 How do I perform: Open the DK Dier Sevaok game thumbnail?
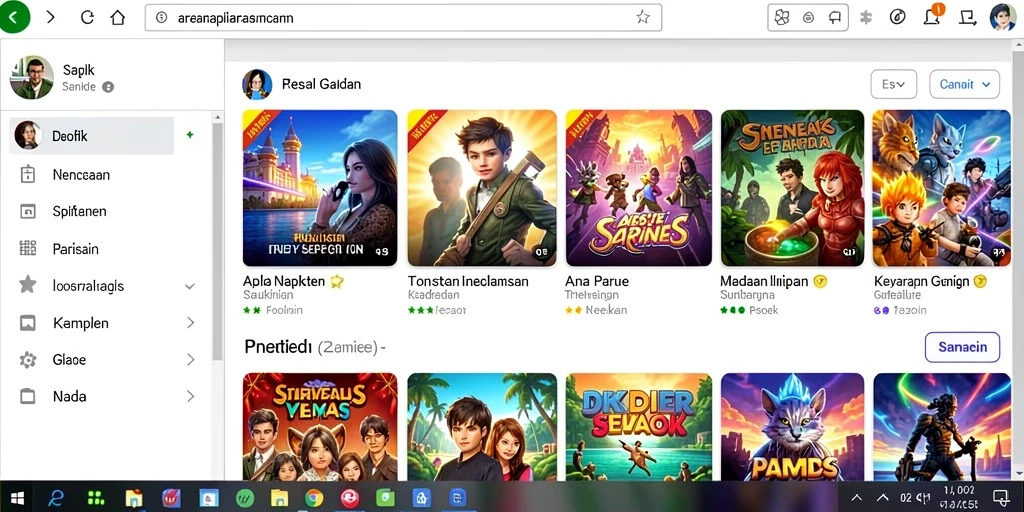coord(639,427)
